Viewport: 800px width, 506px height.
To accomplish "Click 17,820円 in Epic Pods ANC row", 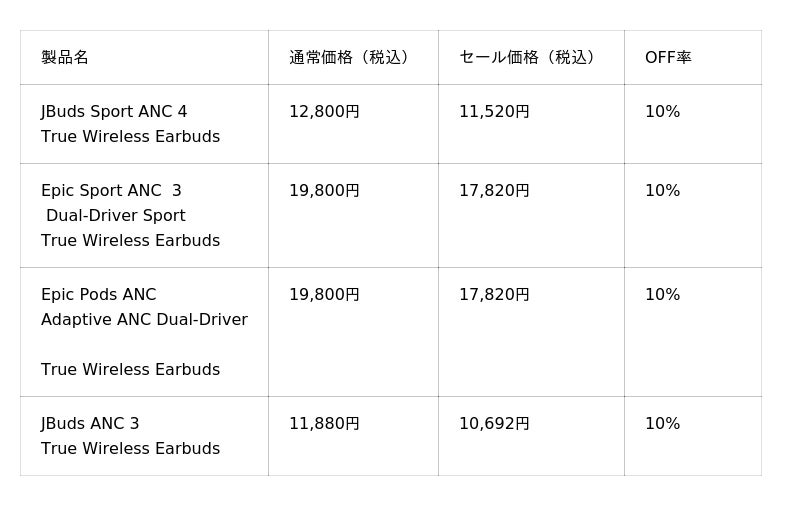I will pos(494,294).
